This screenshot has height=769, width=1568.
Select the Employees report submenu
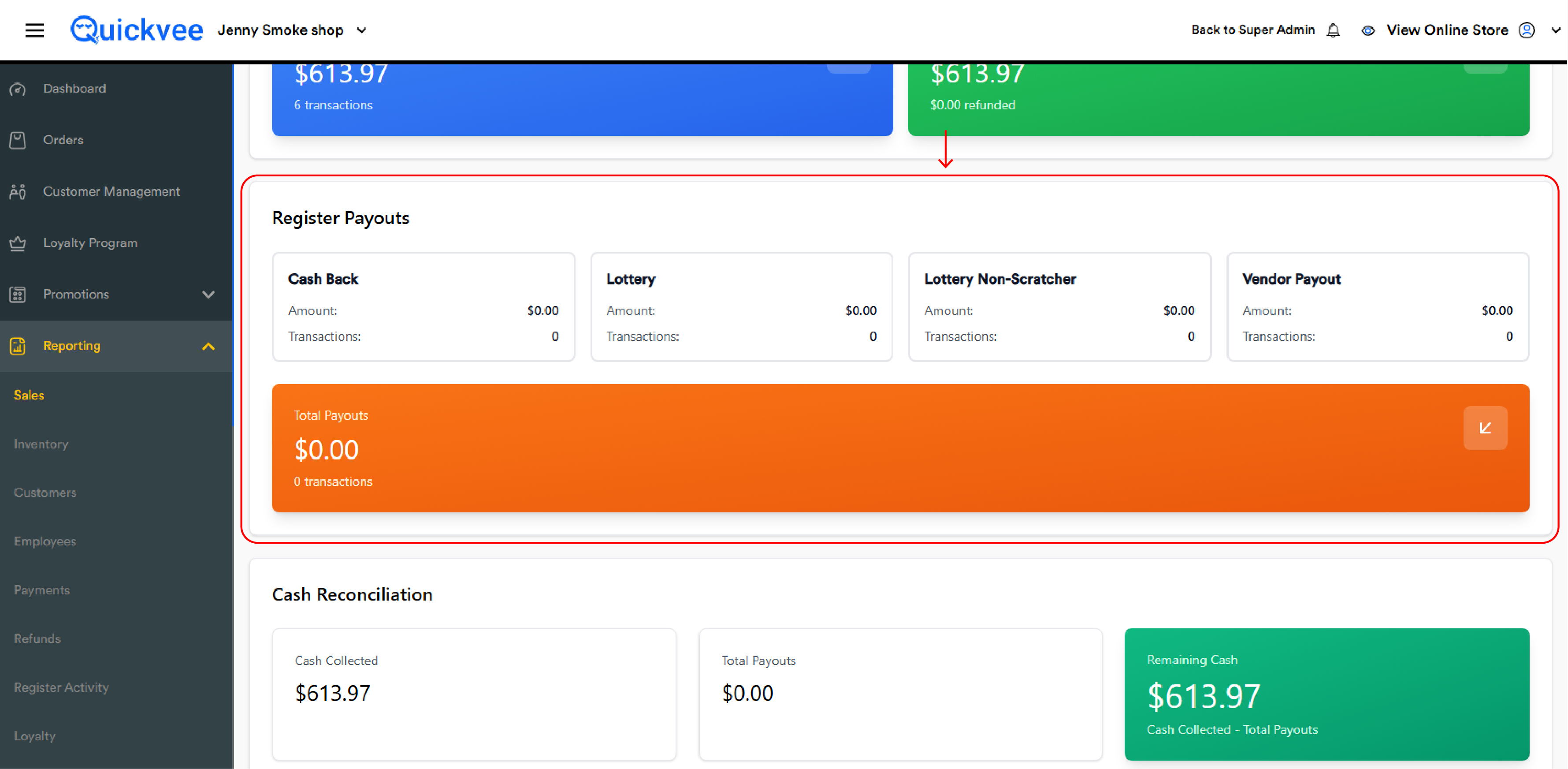45,541
